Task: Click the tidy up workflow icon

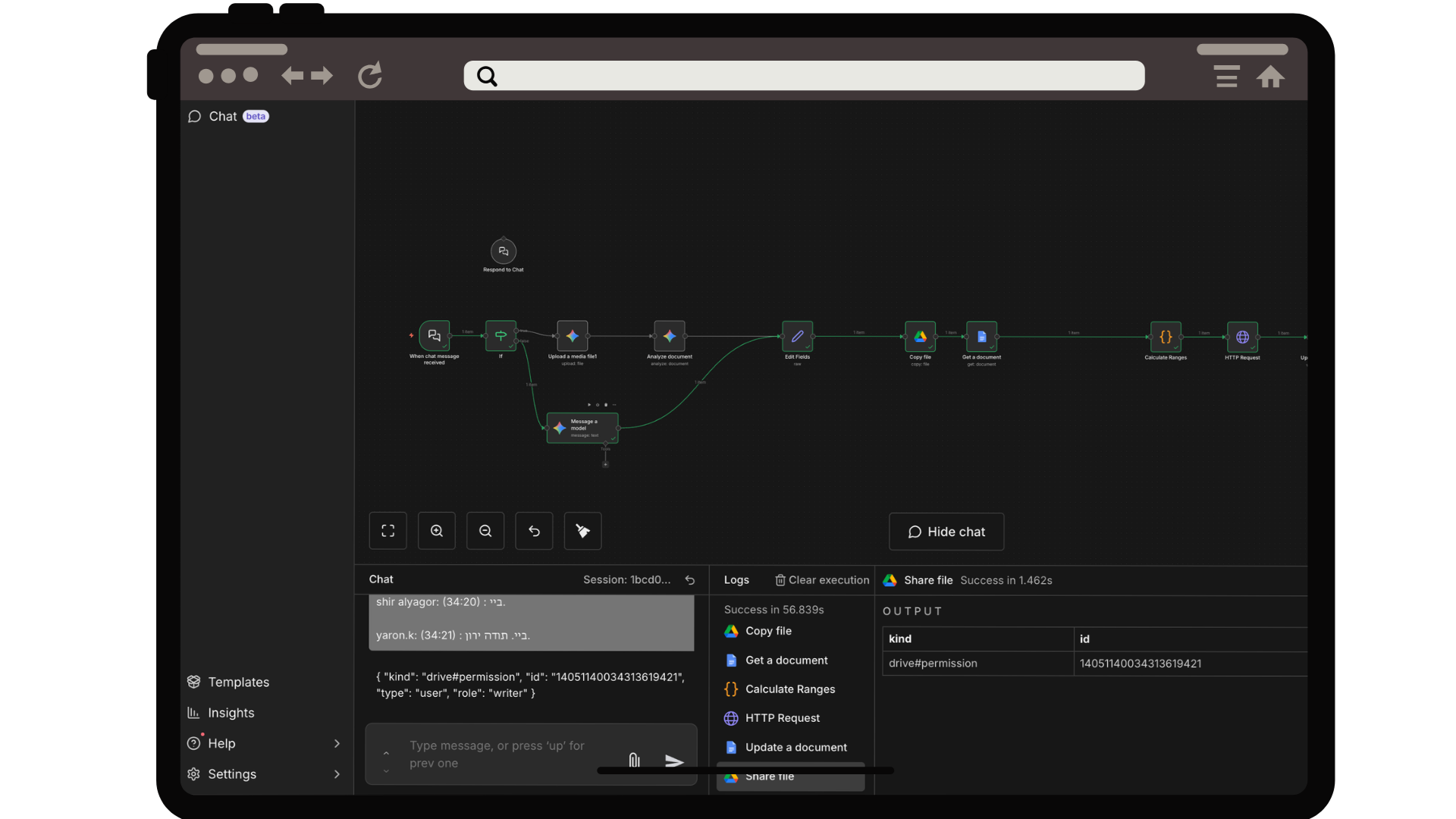Action: [582, 531]
